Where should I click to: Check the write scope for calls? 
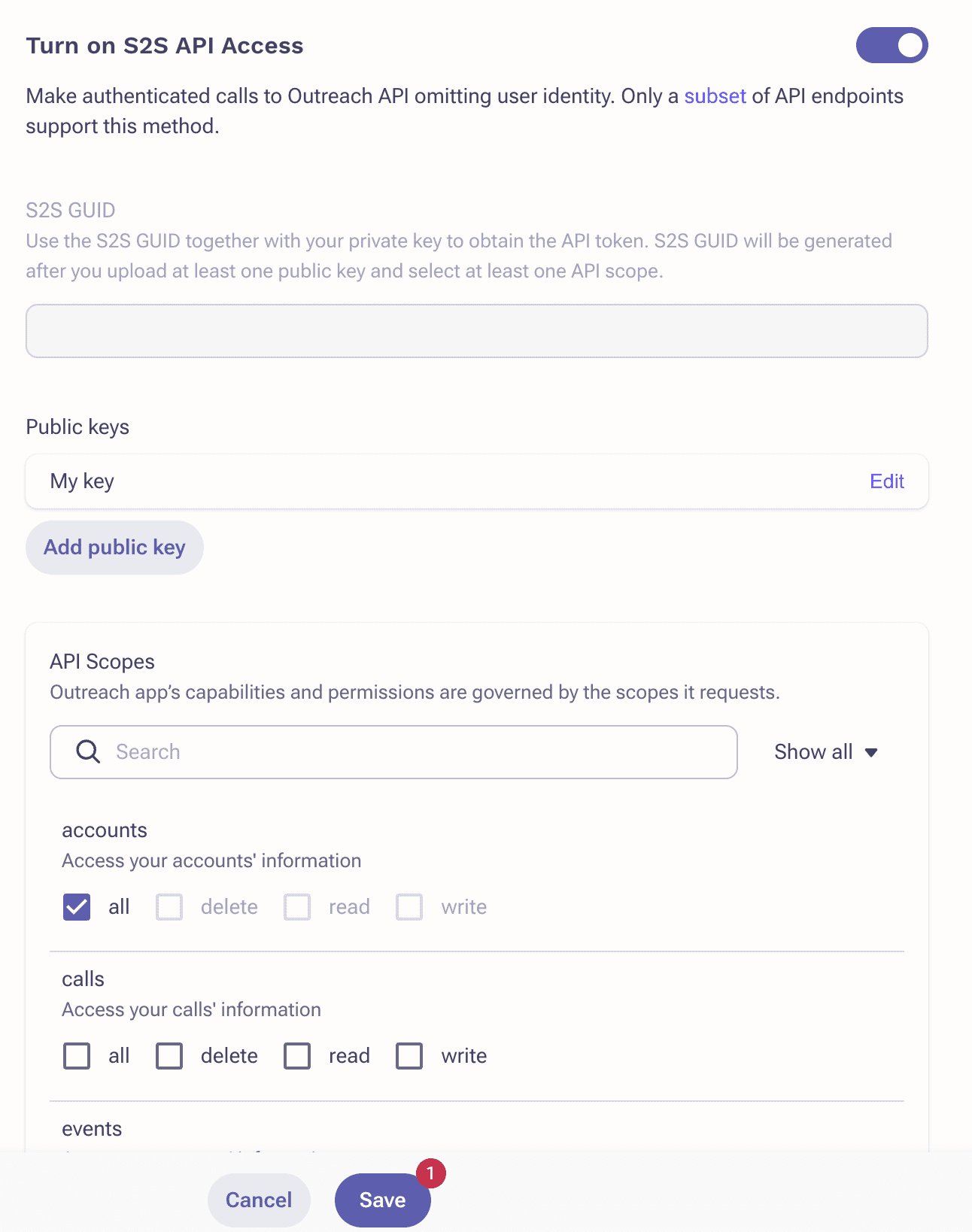click(409, 1055)
